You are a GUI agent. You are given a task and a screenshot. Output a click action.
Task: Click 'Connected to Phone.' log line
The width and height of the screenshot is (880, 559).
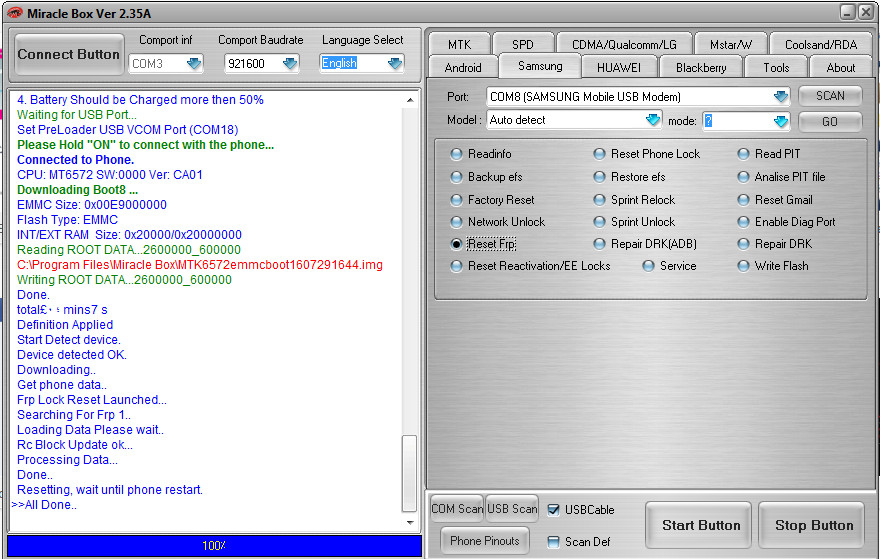[75, 159]
